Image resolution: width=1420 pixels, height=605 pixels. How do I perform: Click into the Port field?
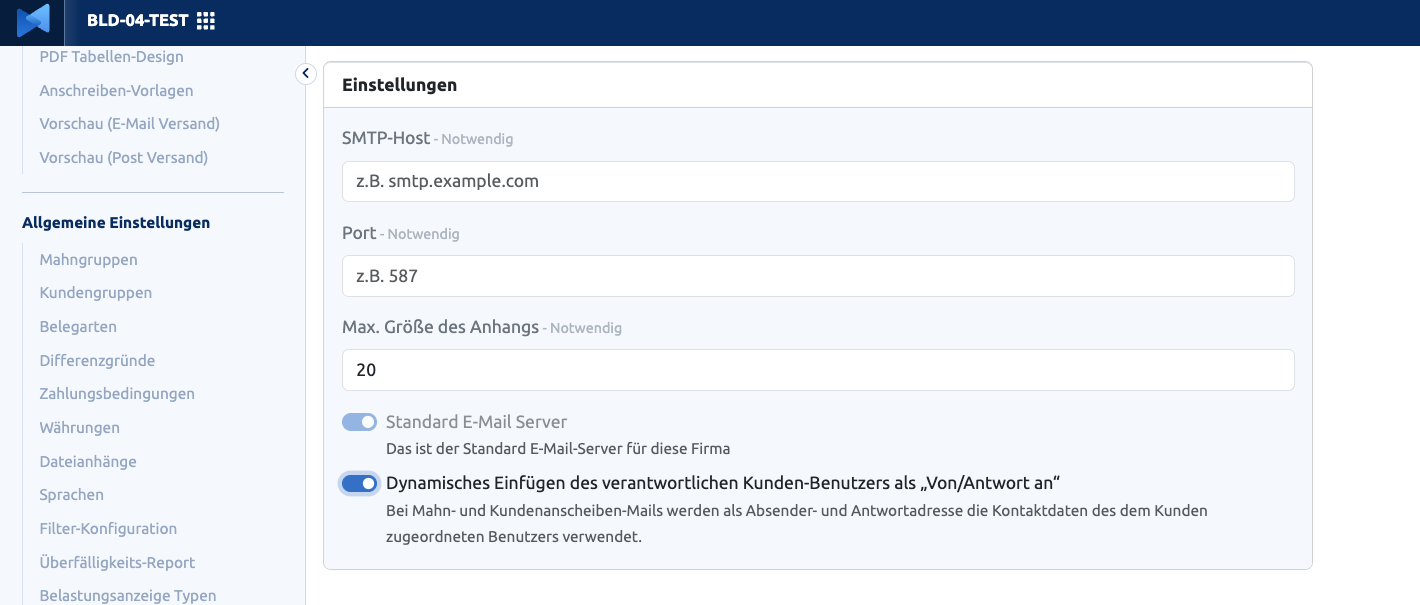pyautogui.click(x=818, y=276)
